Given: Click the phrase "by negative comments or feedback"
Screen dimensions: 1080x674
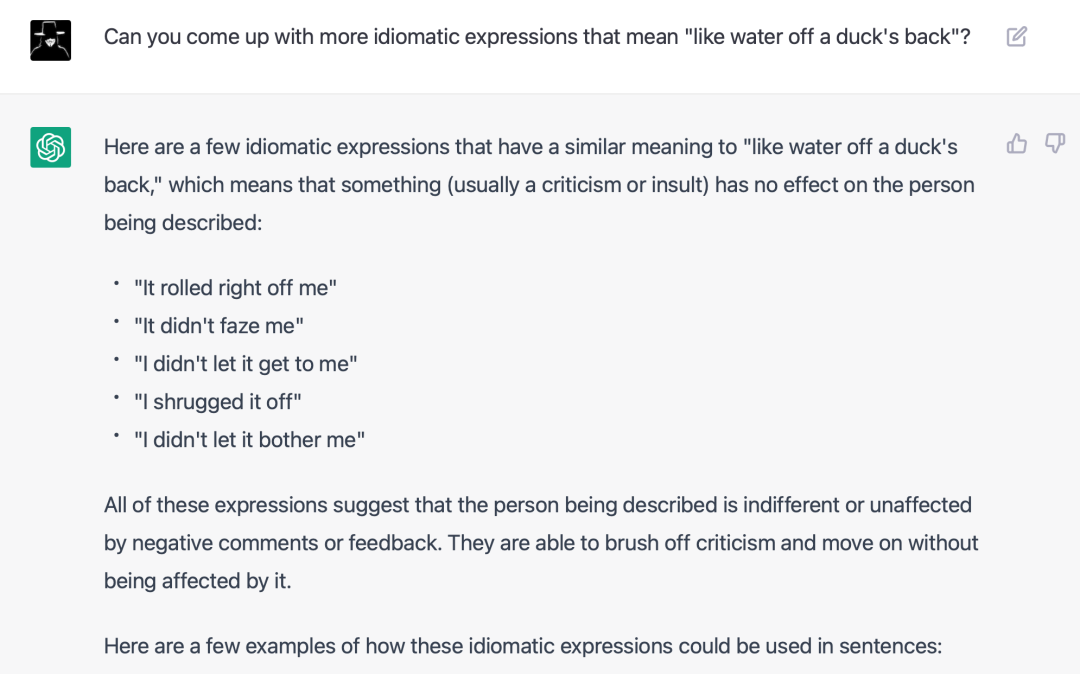Looking at the screenshot, I should click(x=270, y=543).
